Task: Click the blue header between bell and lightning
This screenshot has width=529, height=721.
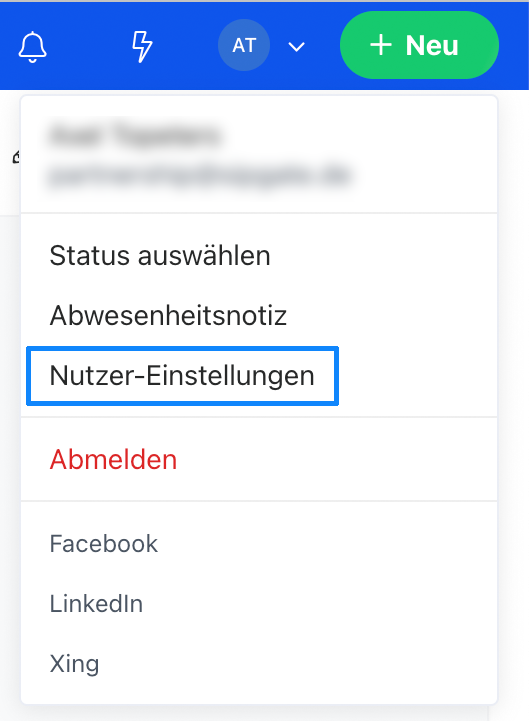Action: click(x=88, y=46)
